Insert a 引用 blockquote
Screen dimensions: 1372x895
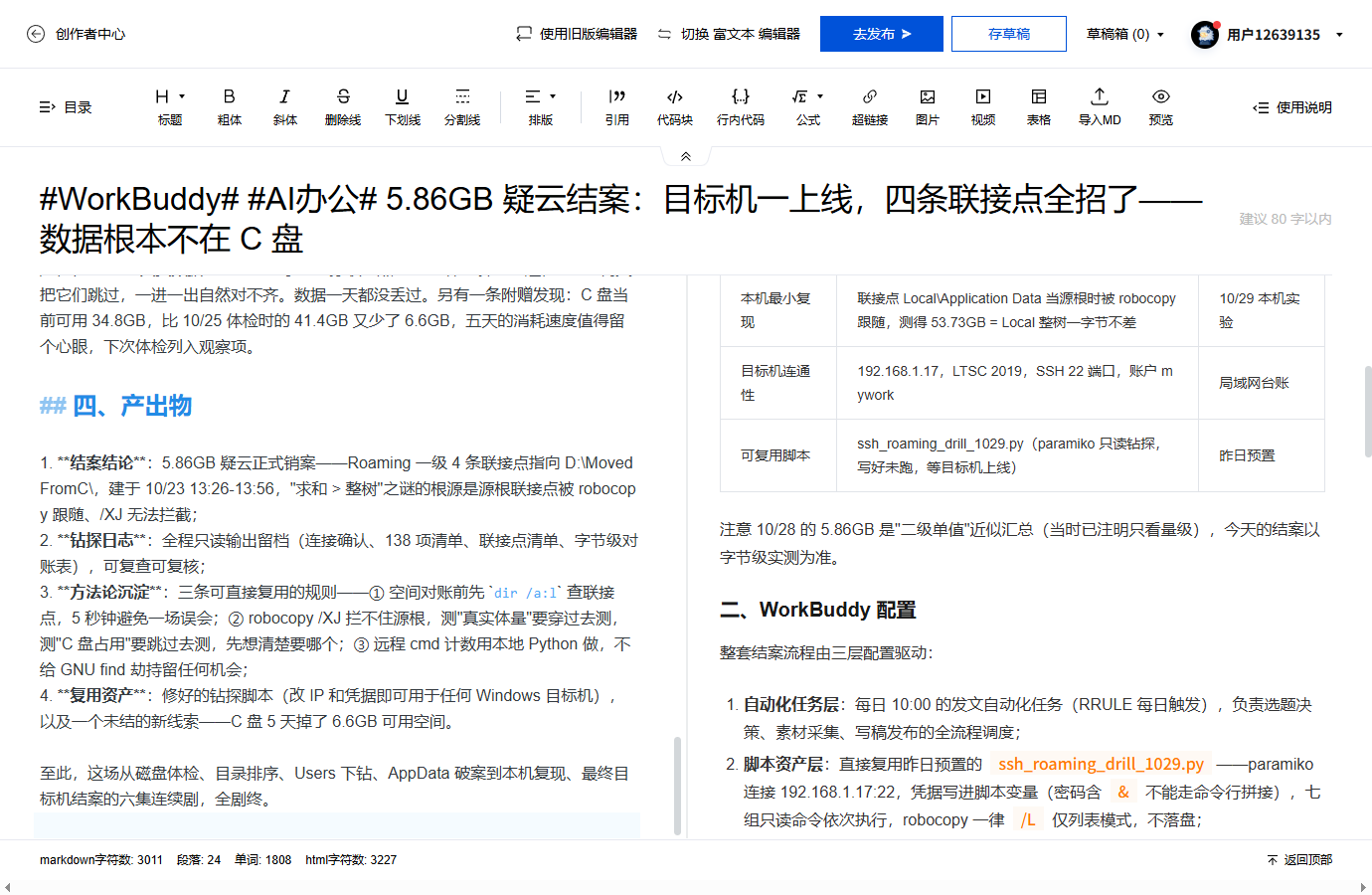617,107
